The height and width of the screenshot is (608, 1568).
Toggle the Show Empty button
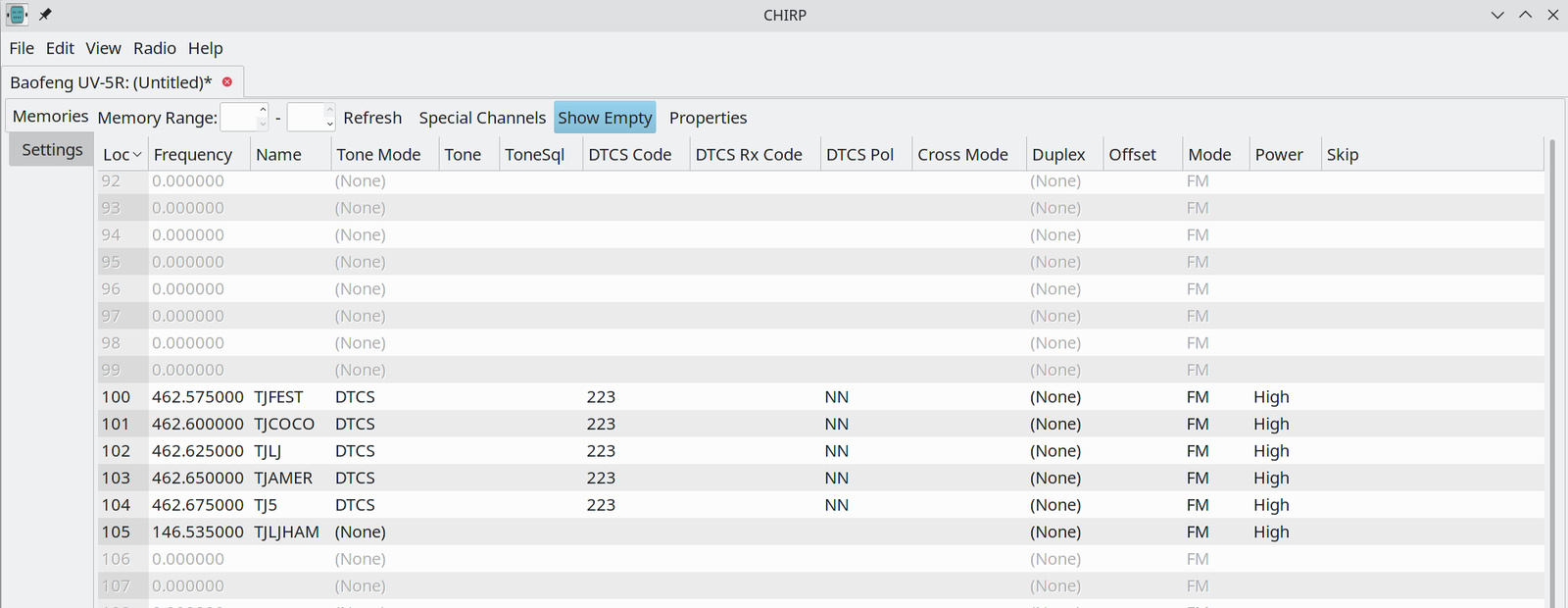[605, 118]
